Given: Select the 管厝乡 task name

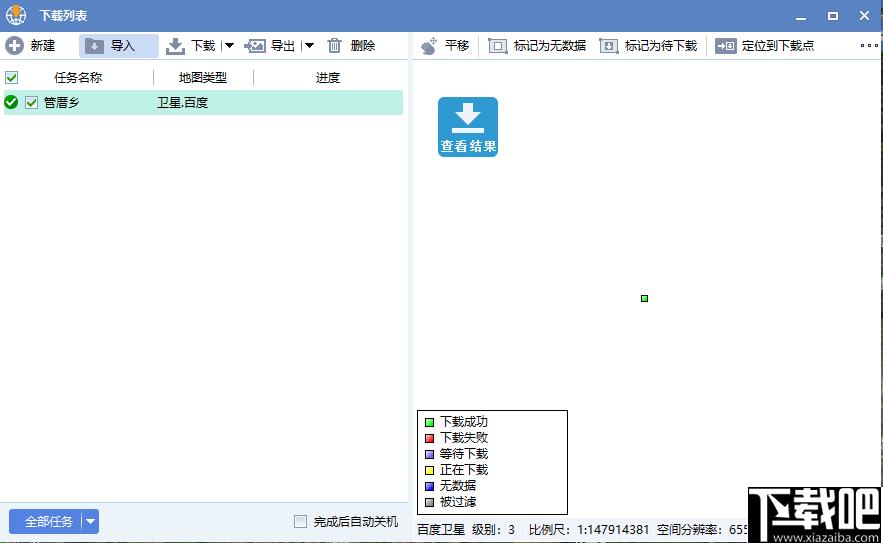Looking at the screenshot, I should pos(61,103).
